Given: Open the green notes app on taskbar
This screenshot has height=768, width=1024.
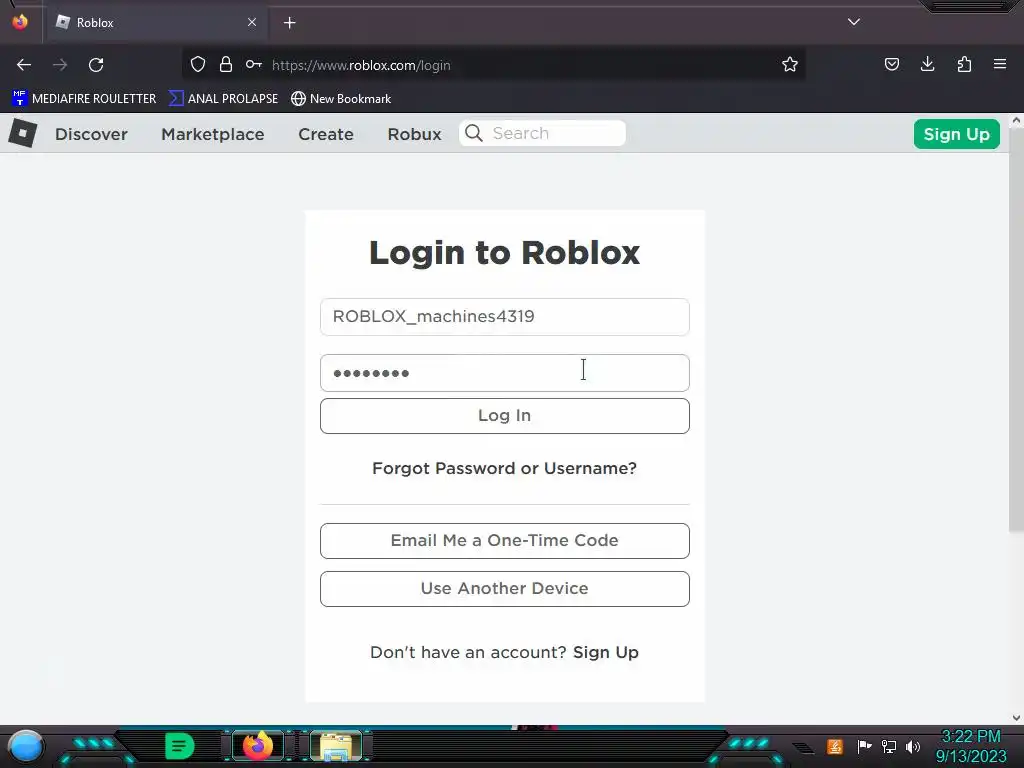Looking at the screenshot, I should pos(180,746).
